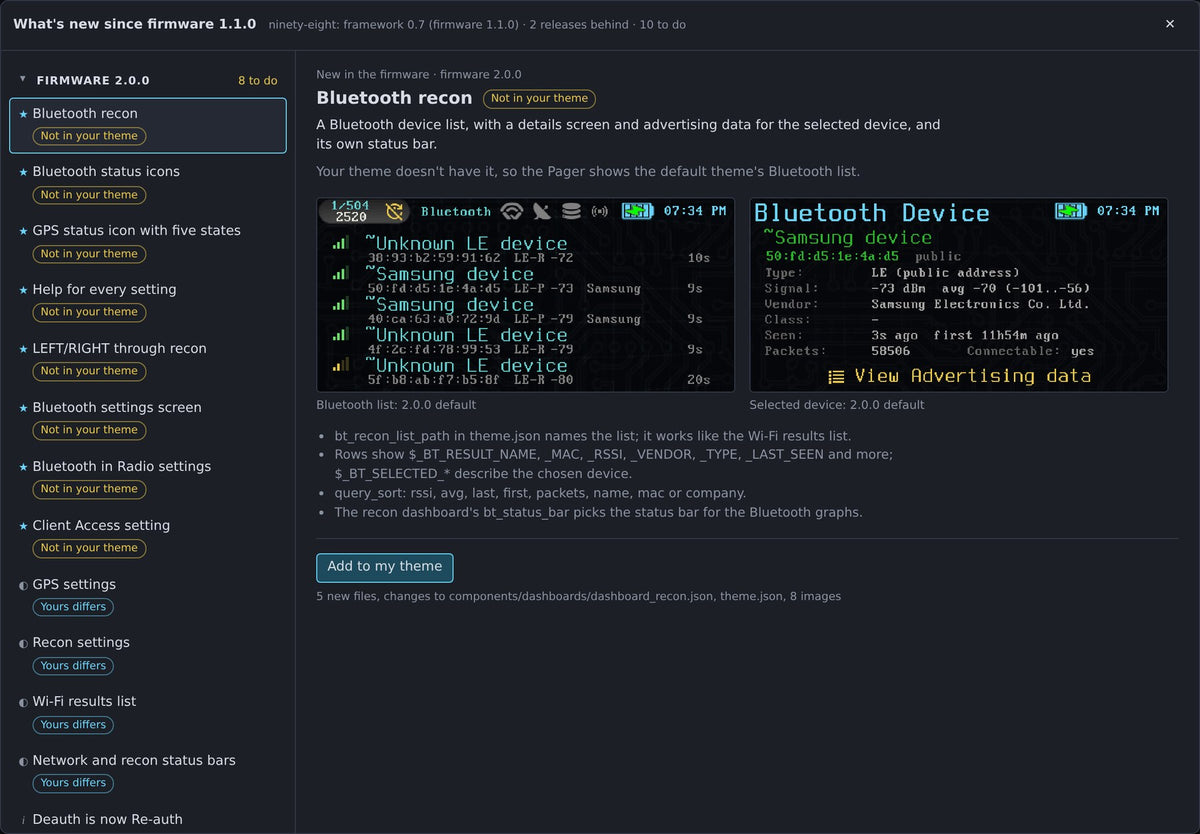Open the GPS settings entry
Viewport: 1200px width, 834px height.
148,597
